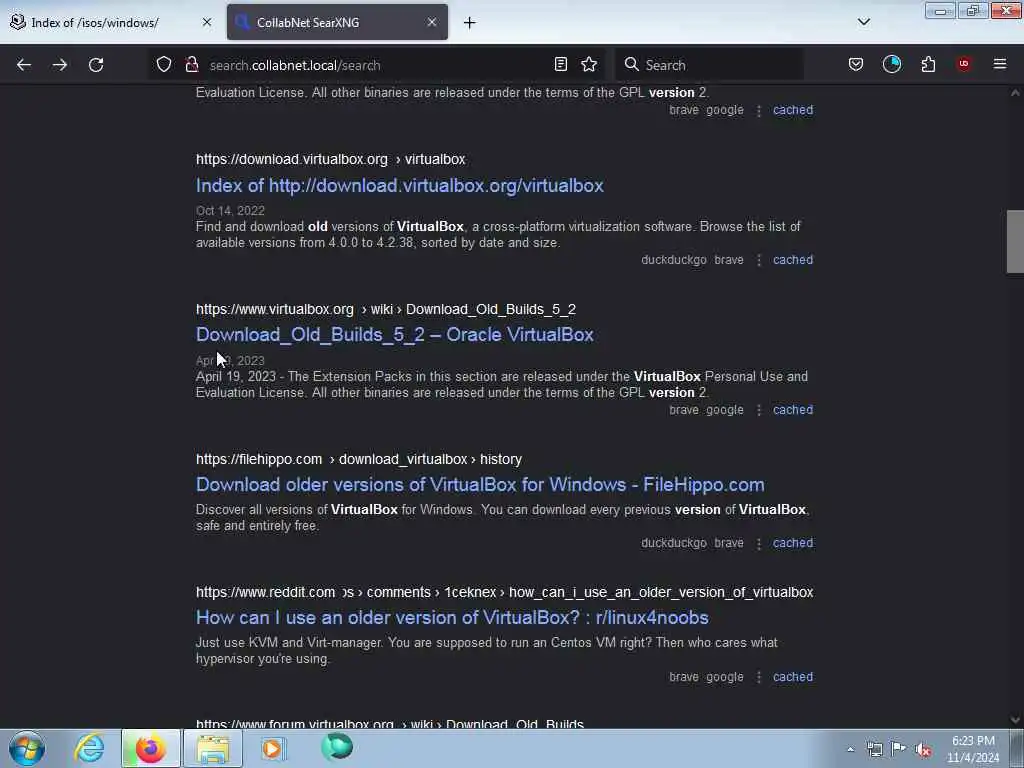Image resolution: width=1024 pixels, height=768 pixels.
Task: Open cached link for reddit result
Action: [x=793, y=677]
